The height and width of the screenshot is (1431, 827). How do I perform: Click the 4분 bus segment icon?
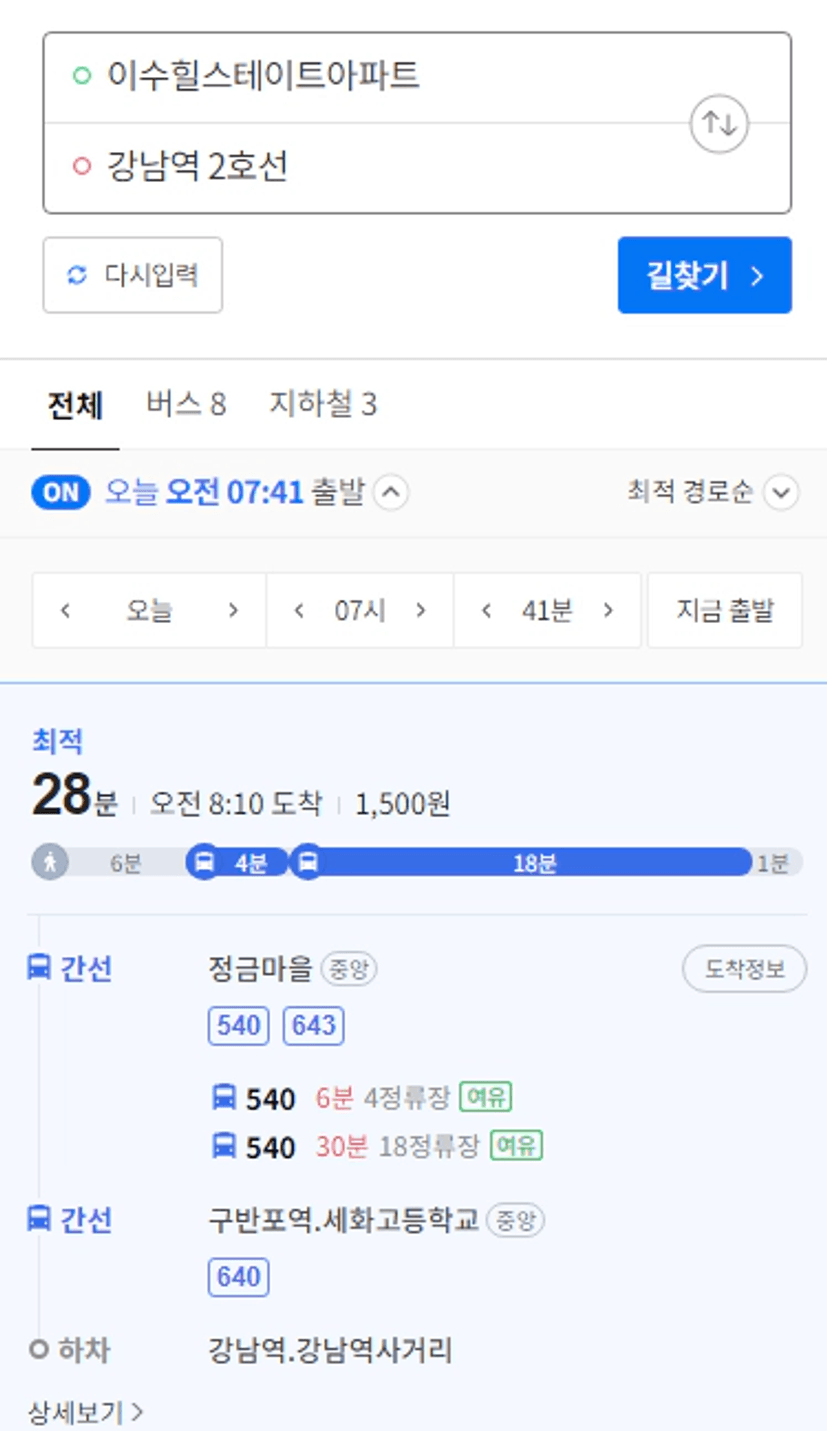(x=205, y=862)
